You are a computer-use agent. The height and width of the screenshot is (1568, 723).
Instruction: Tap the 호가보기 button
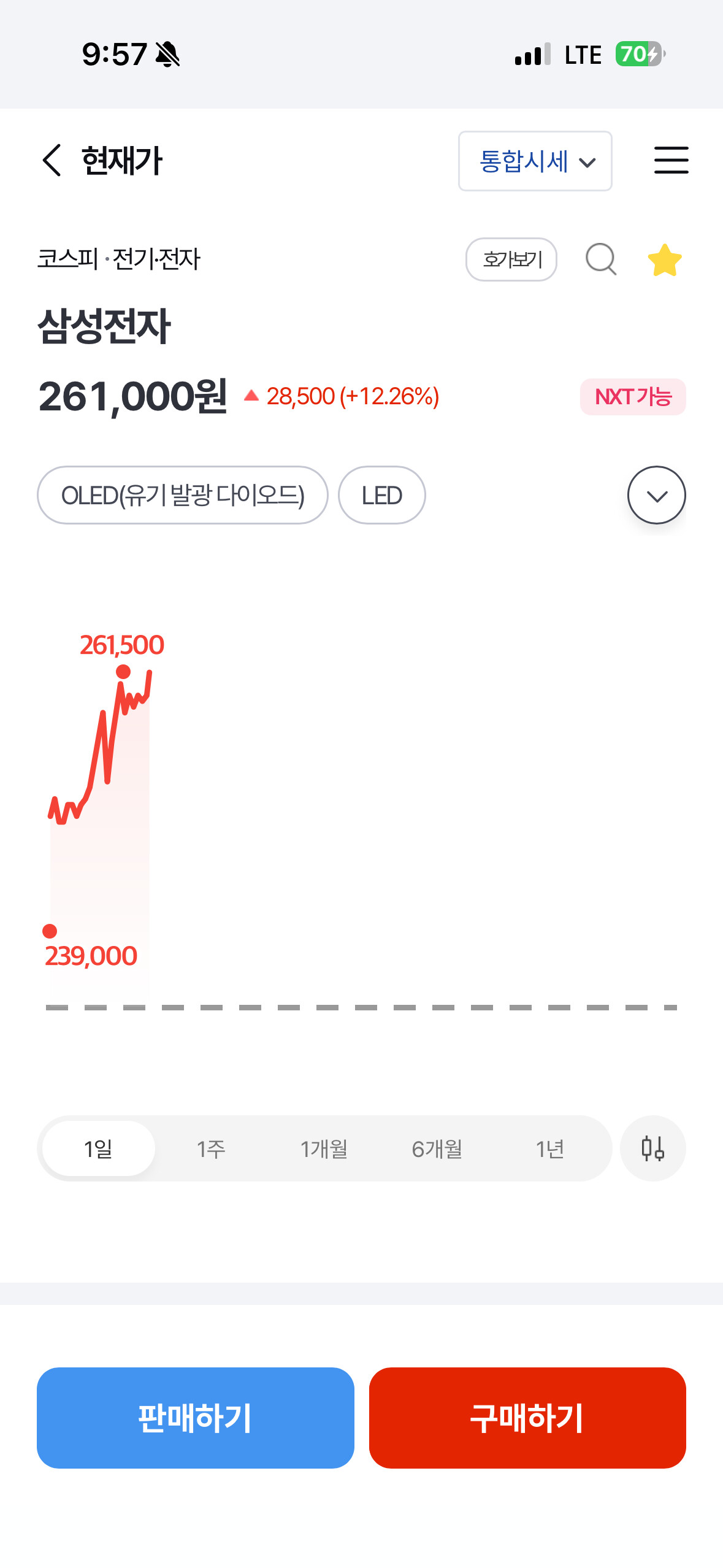click(x=511, y=259)
